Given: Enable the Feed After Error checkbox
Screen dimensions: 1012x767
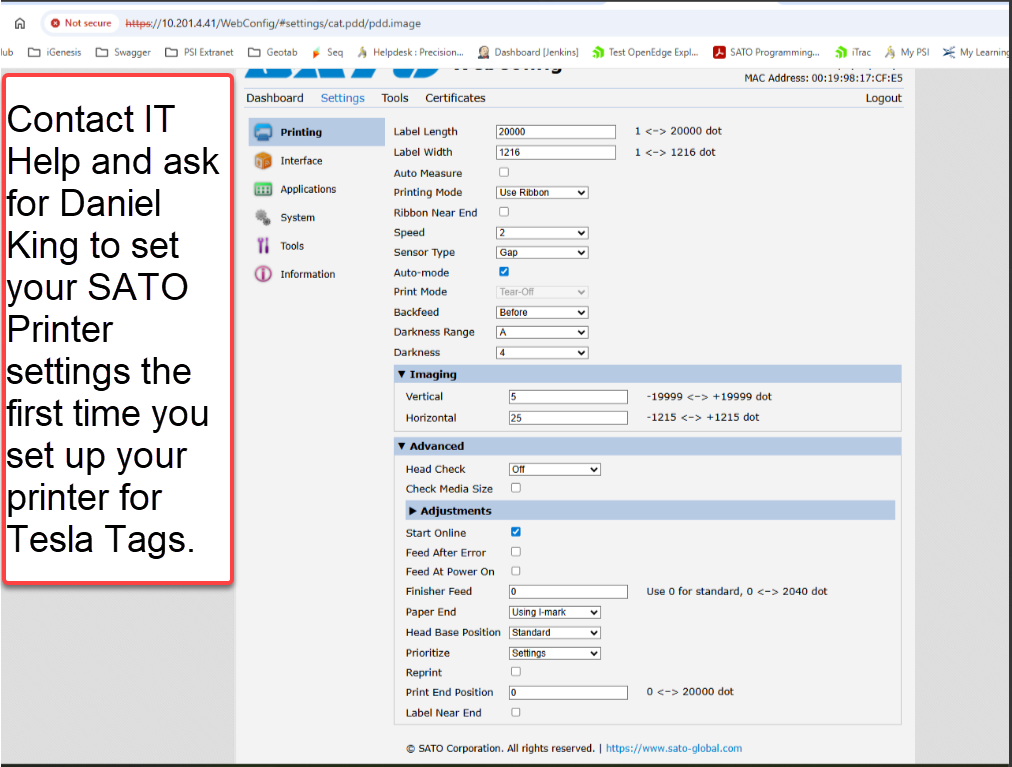Looking at the screenshot, I should 516,552.
